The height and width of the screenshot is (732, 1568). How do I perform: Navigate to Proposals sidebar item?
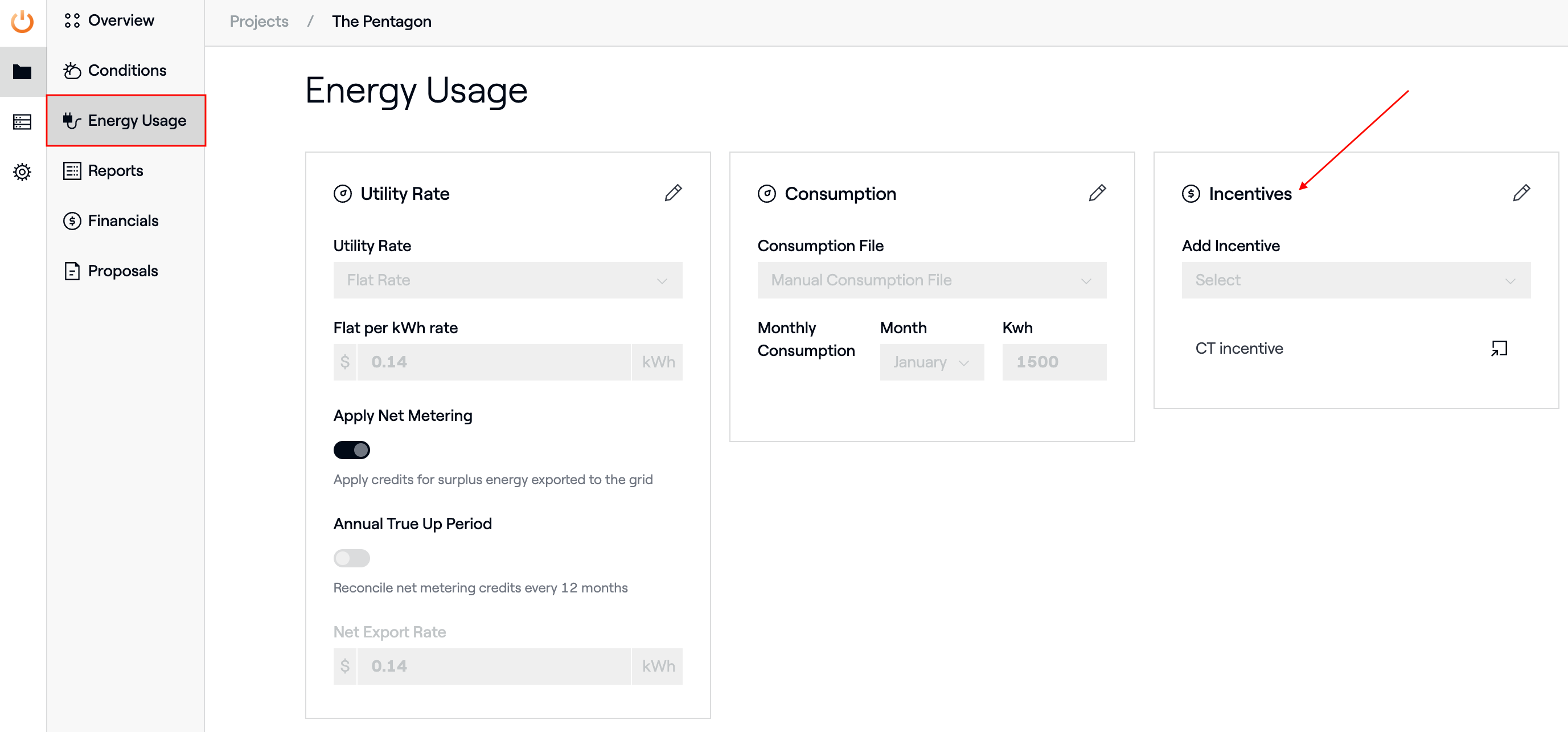pos(122,271)
